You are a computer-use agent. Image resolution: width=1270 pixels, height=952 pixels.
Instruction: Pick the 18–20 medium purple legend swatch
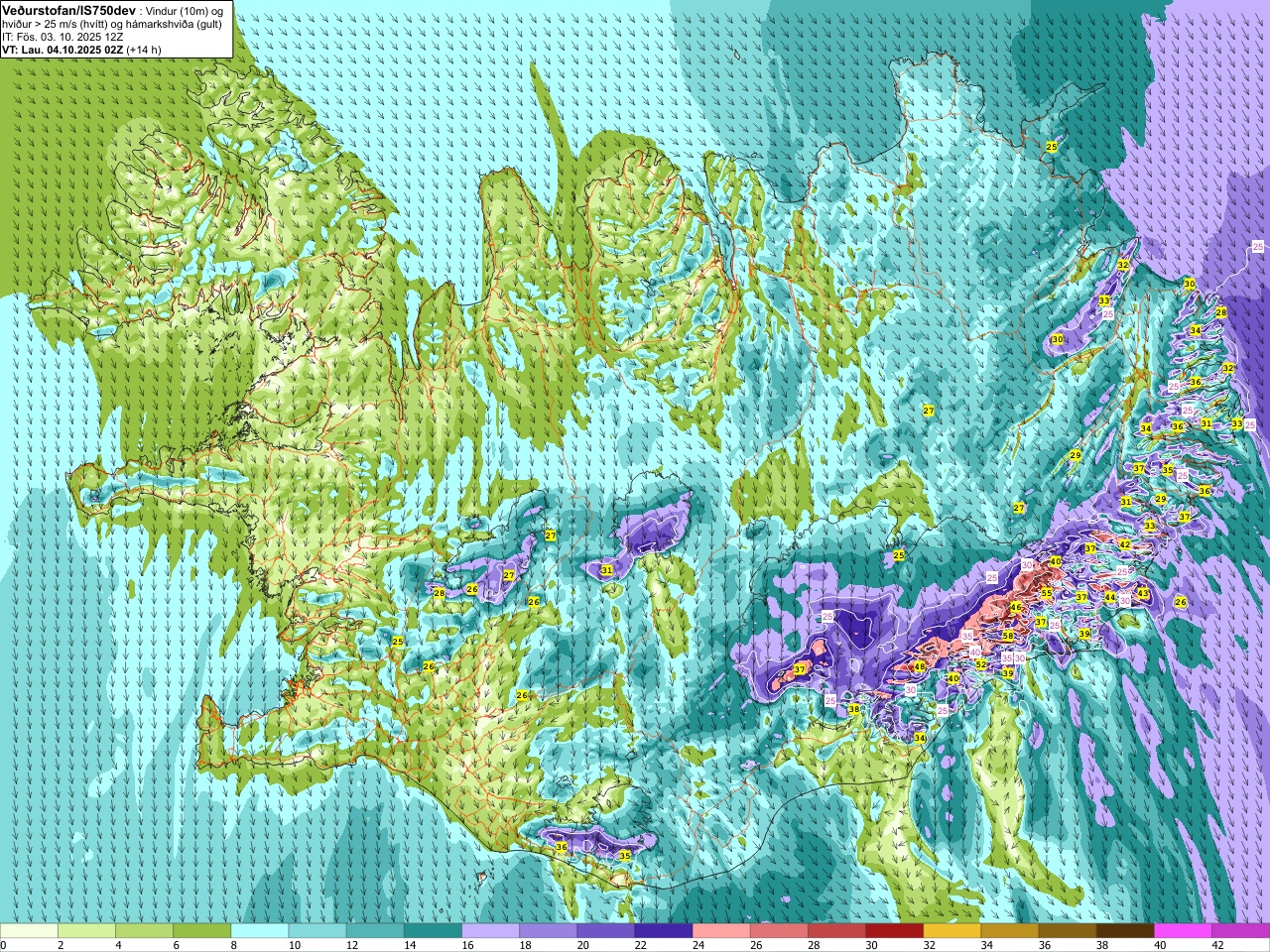549,931
